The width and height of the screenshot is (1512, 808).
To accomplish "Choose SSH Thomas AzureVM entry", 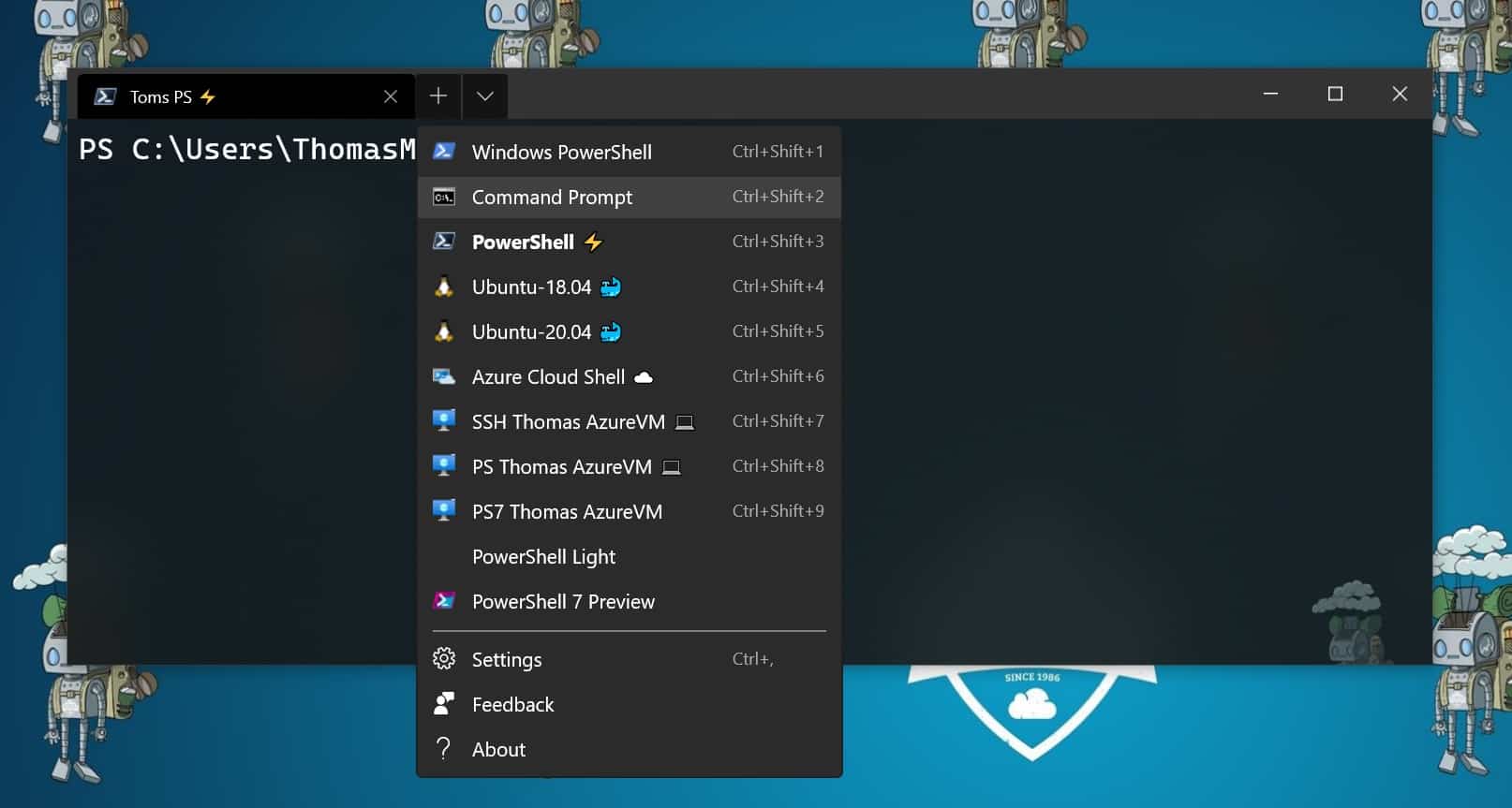I will pyautogui.click(x=630, y=421).
